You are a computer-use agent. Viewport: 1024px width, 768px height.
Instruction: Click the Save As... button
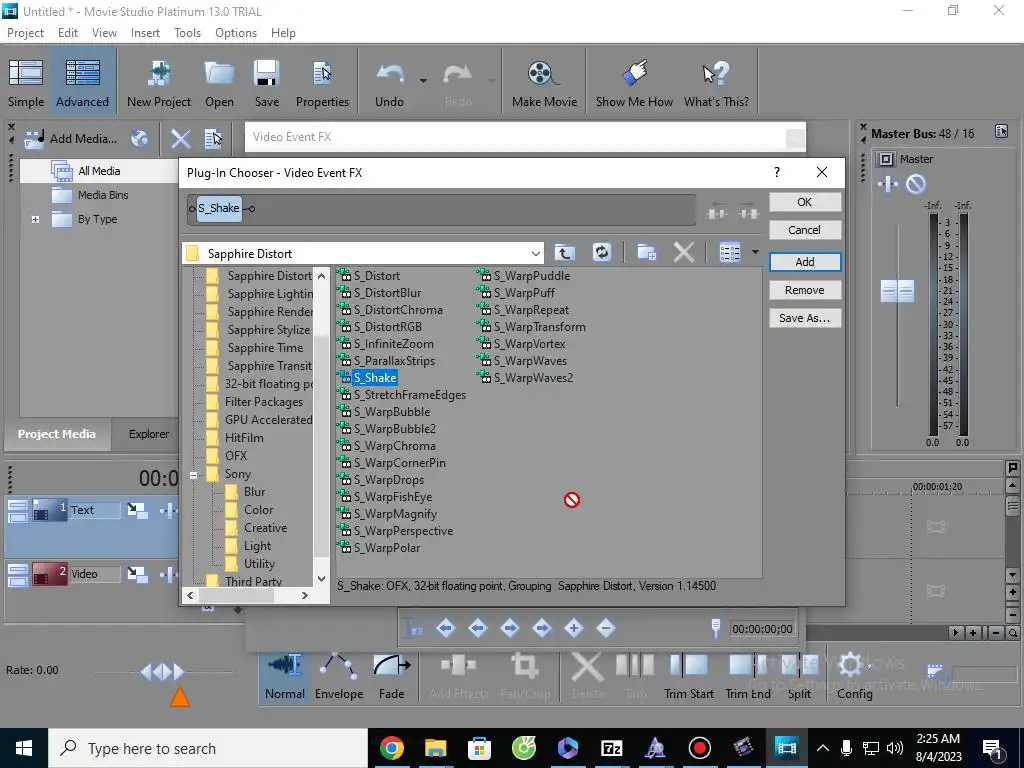[x=805, y=318]
